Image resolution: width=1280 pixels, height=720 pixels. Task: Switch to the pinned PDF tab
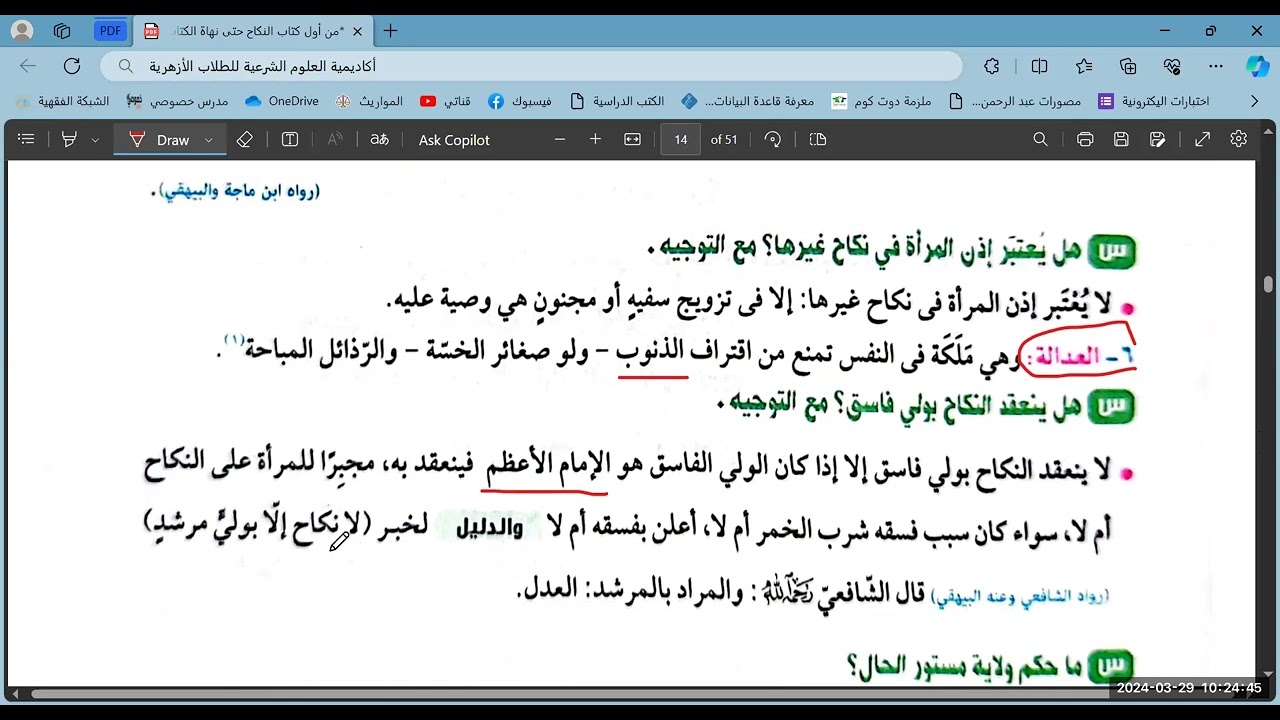(110, 31)
